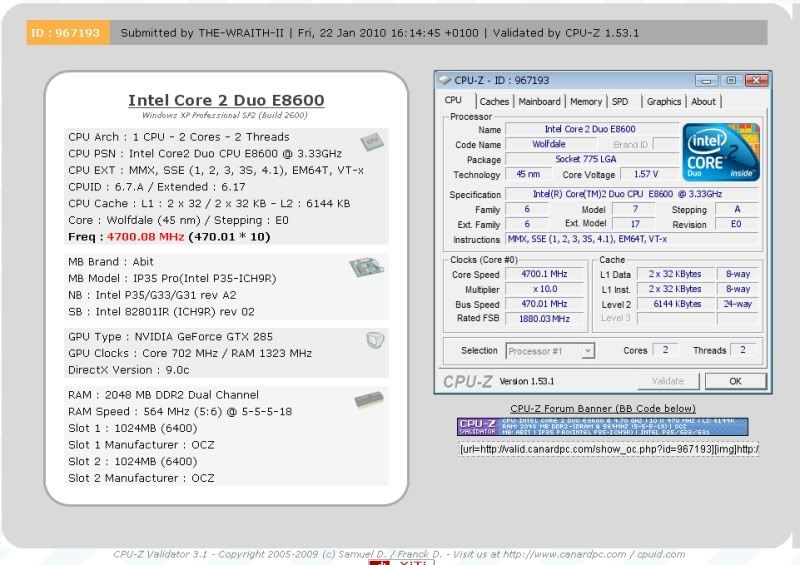
Task: Click the Version 1.53.1 label
Action: [527, 381]
